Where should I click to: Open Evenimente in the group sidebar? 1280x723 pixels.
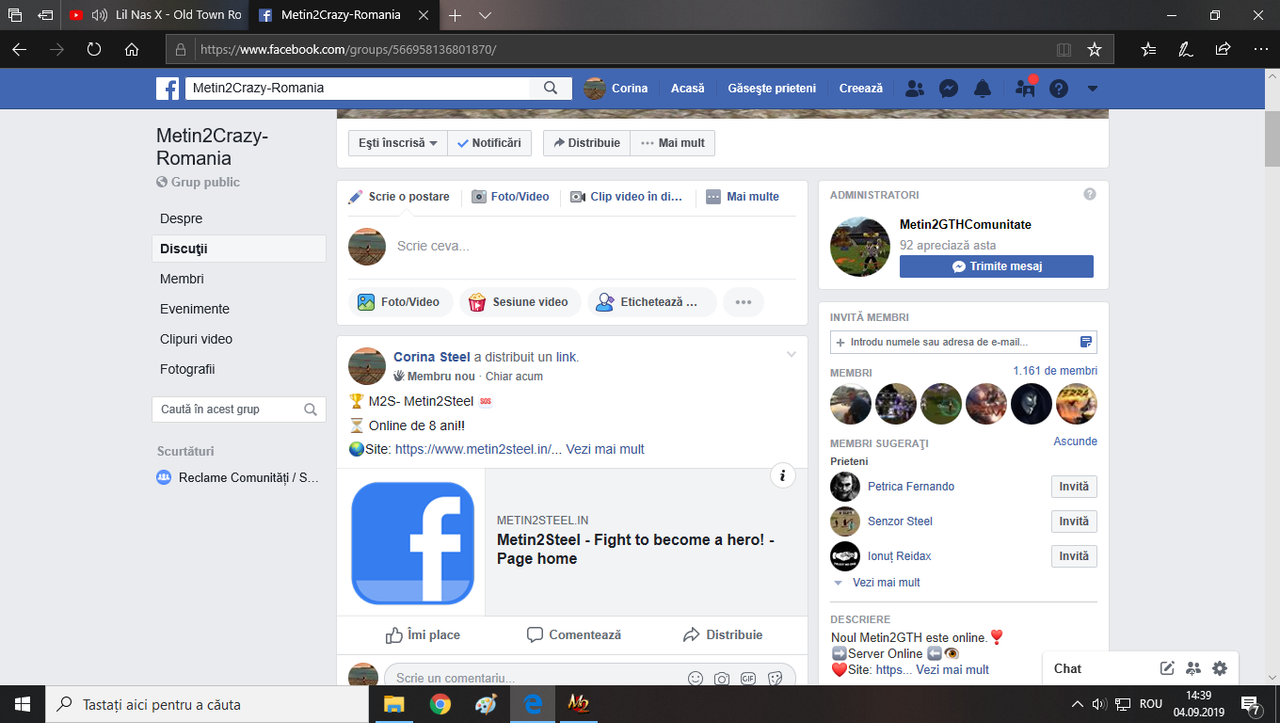coord(195,309)
